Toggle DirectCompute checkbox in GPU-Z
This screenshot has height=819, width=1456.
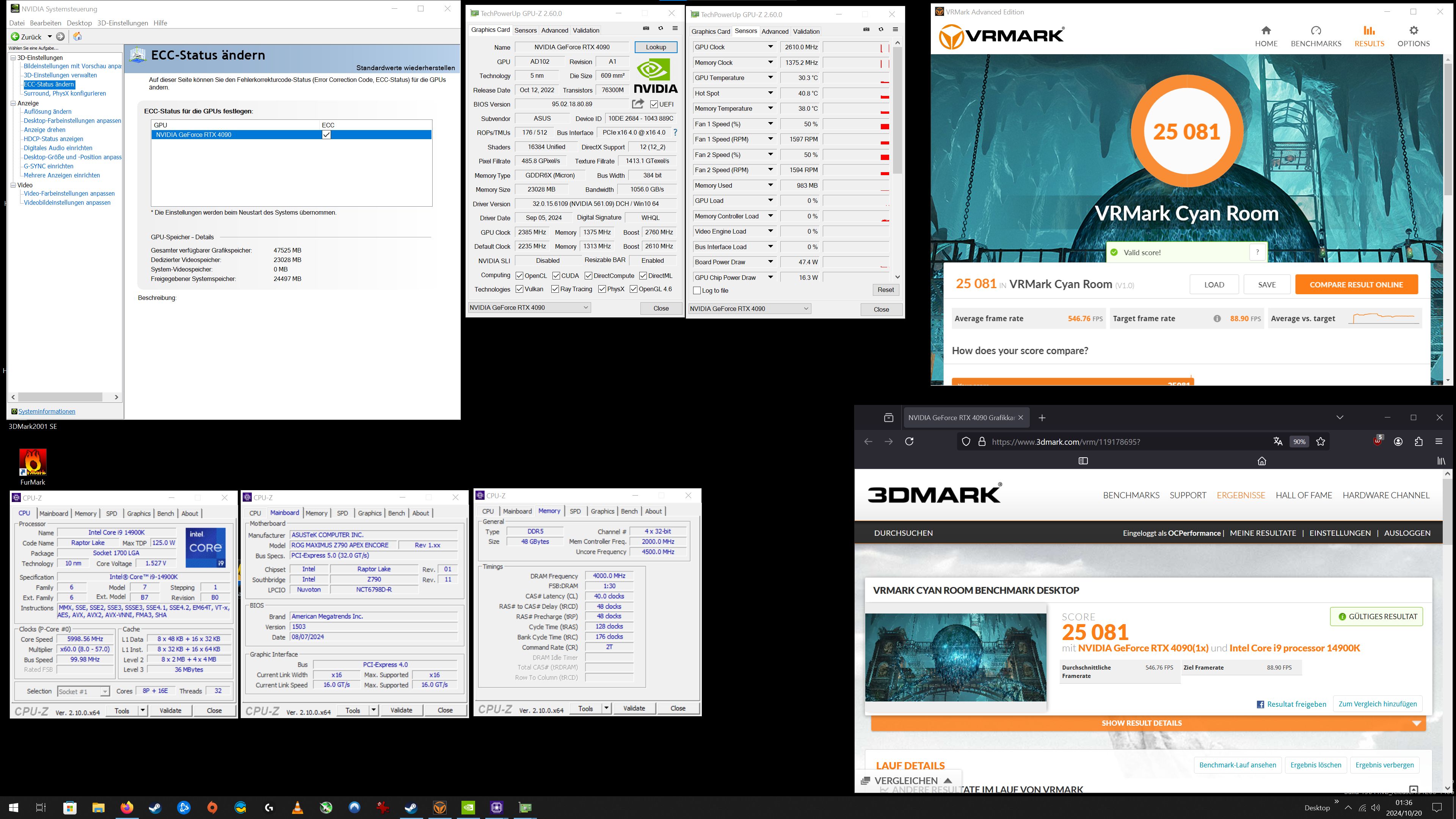588,276
